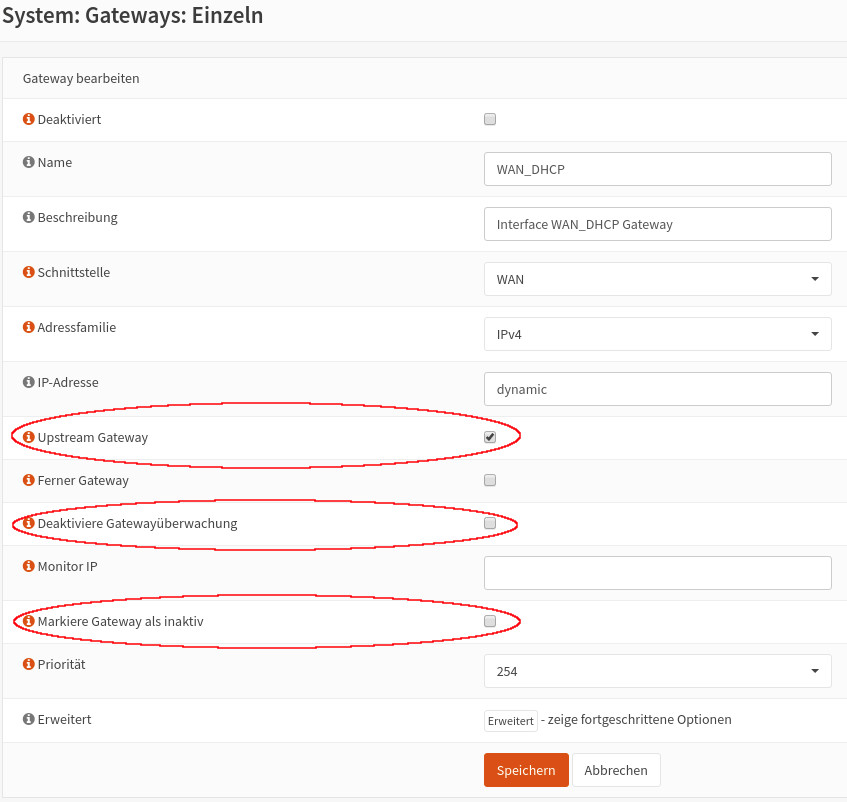Viewport: 847px width, 802px height.
Task: Check Markiere Gateway als inaktiv
Action: point(490,621)
